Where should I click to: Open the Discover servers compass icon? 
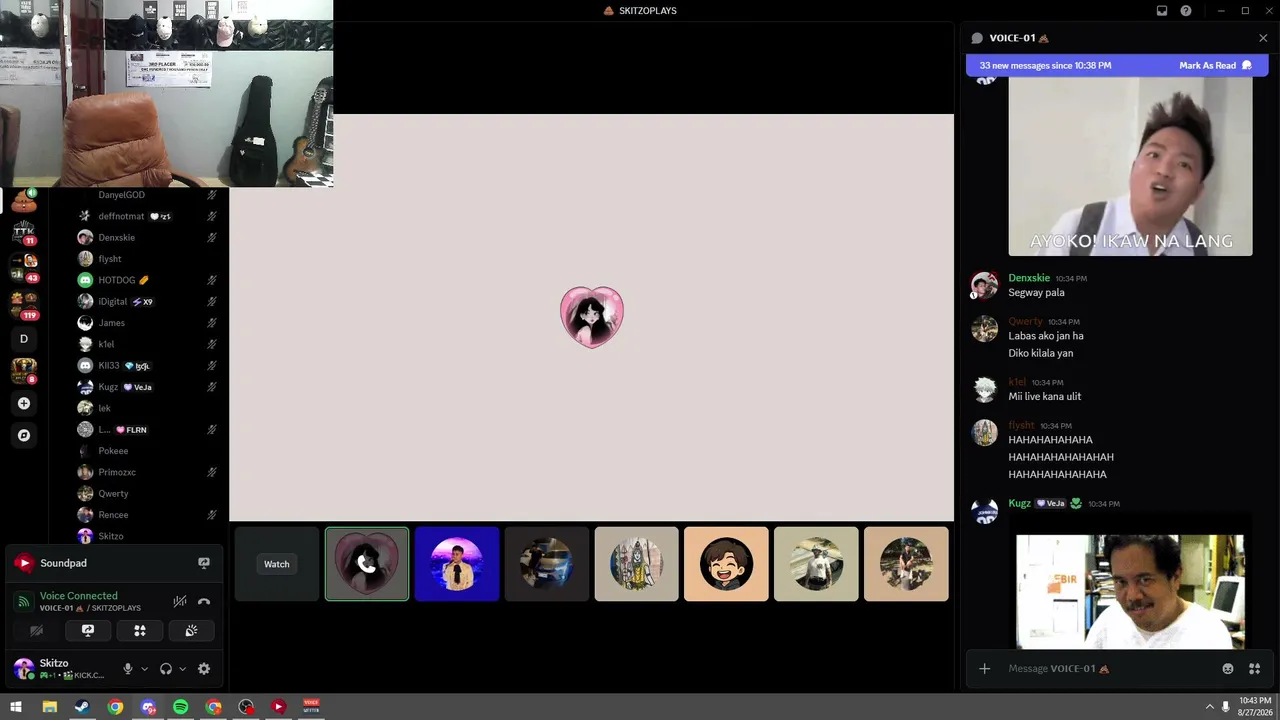click(x=24, y=435)
